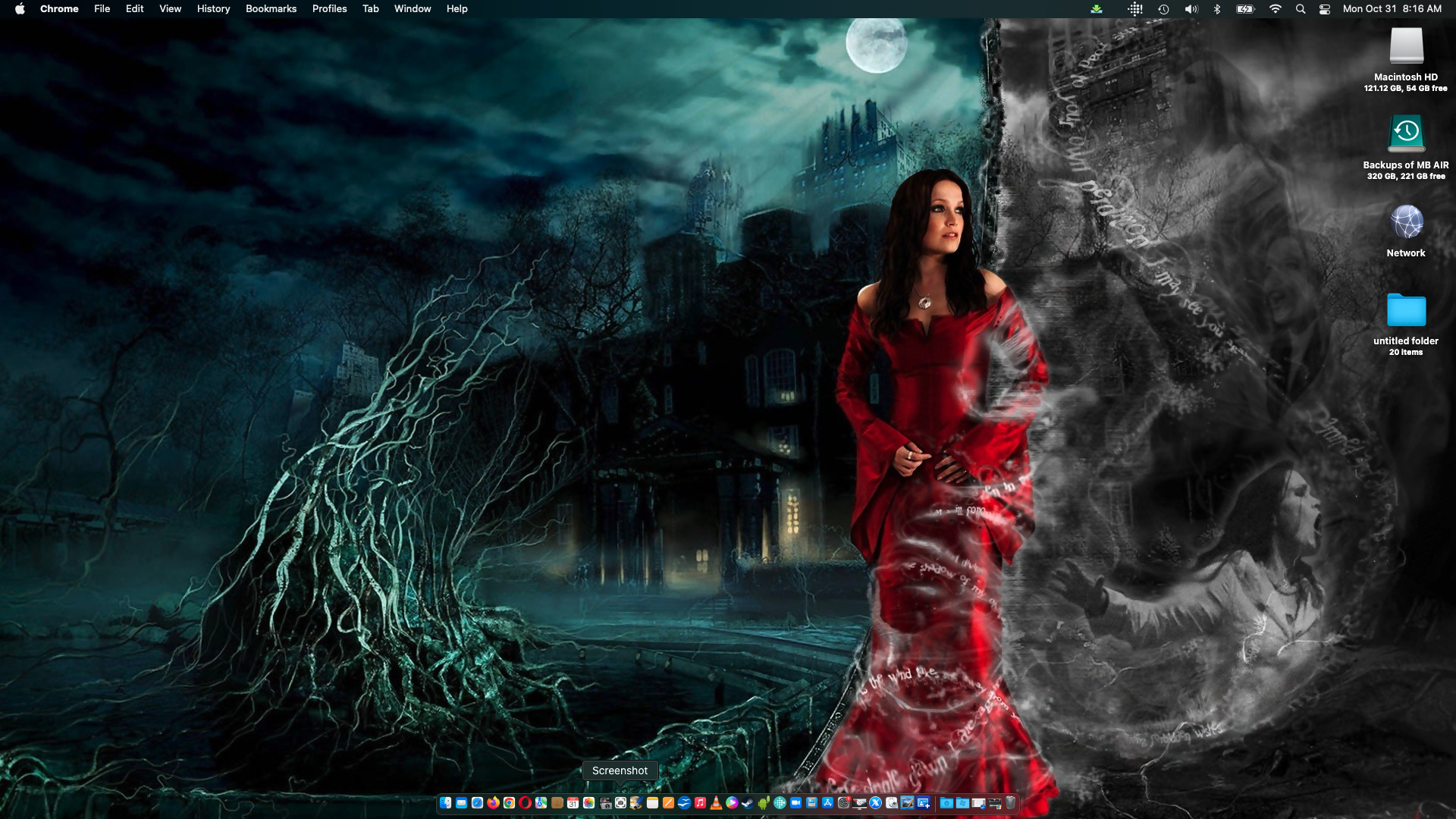Open the Photos app in Dock
Image resolution: width=1456 pixels, height=819 pixels.
[588, 802]
